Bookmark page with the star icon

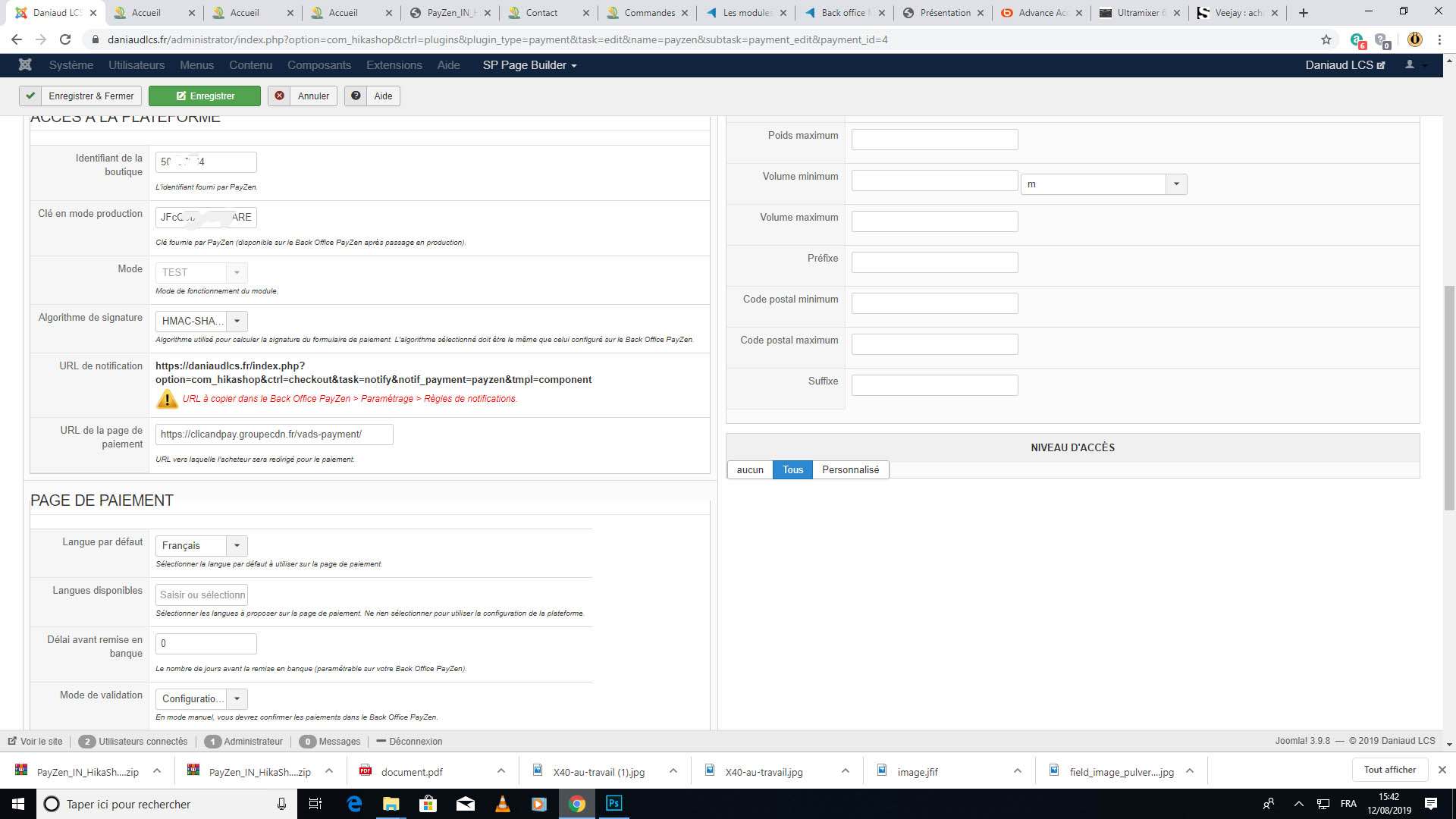(x=1326, y=39)
